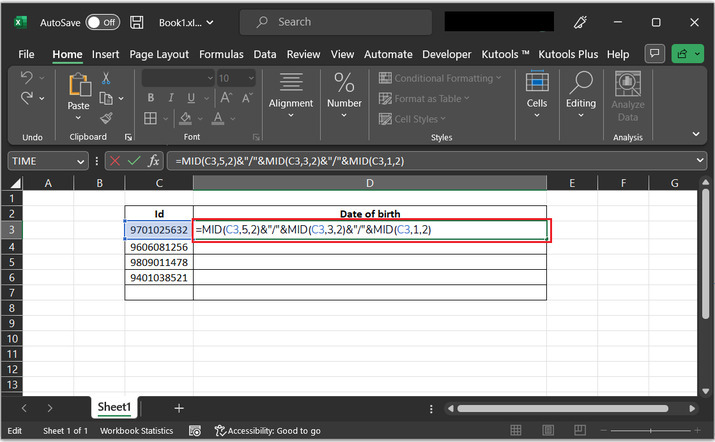
Task: Click the macro record status icon
Action: pyautogui.click(x=195, y=431)
